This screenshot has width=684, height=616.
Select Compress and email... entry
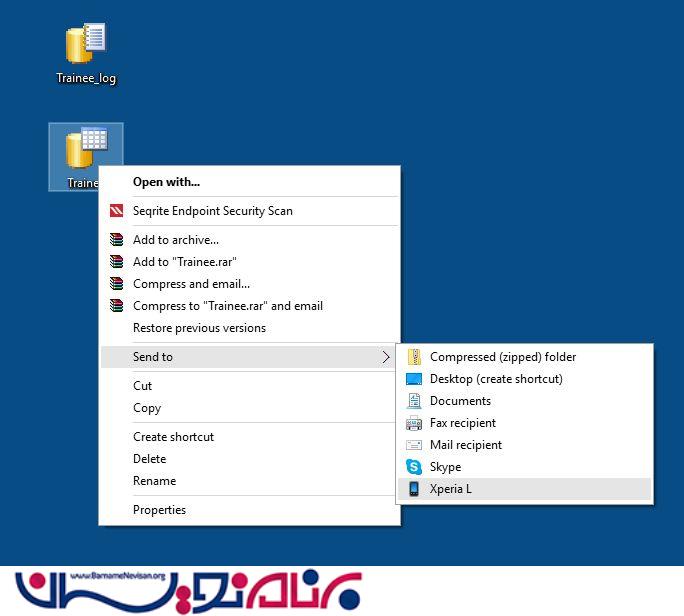(191, 284)
